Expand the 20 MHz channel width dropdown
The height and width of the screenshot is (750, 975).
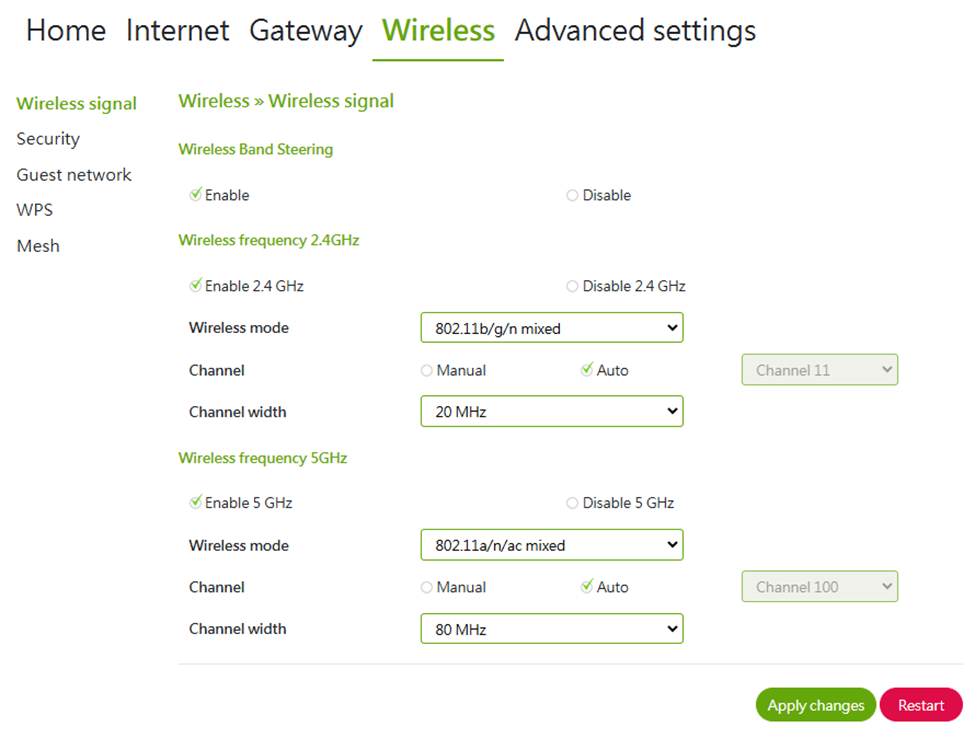(551, 411)
